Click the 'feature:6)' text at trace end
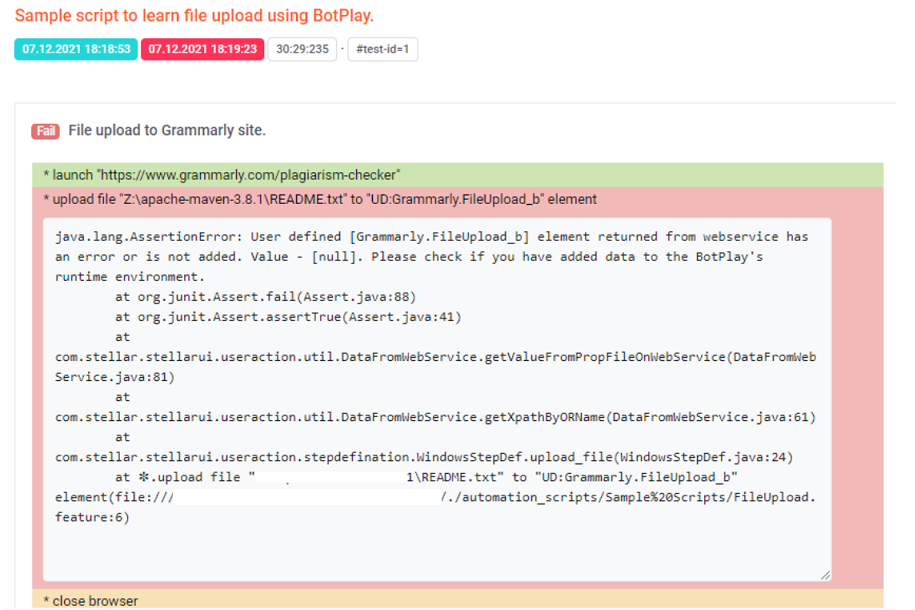915x610 pixels. pyautogui.click(x=92, y=517)
